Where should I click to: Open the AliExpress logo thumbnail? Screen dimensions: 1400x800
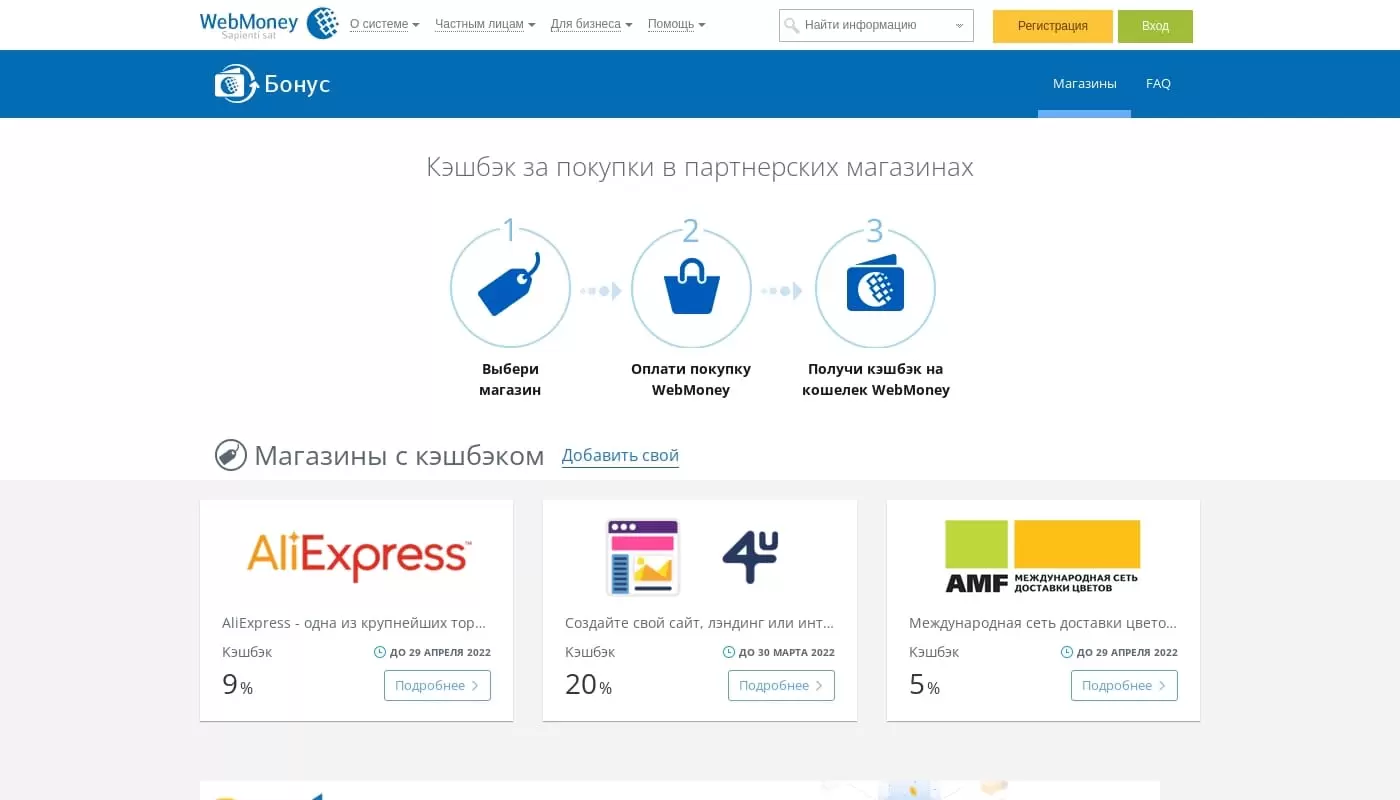click(357, 556)
